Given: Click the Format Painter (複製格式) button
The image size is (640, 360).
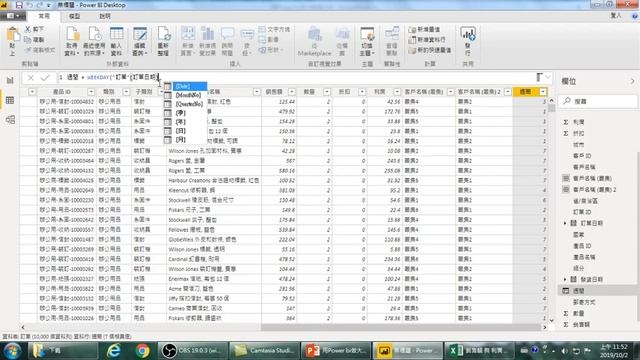Looking at the screenshot, I should [x=40, y=50].
